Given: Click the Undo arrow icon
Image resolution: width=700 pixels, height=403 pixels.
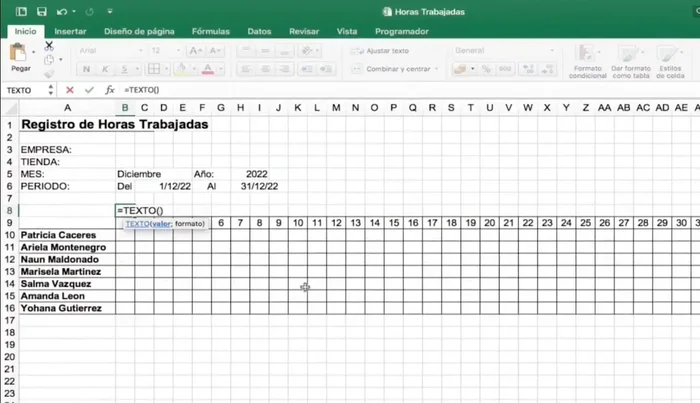Looking at the screenshot, I should 62,12.
